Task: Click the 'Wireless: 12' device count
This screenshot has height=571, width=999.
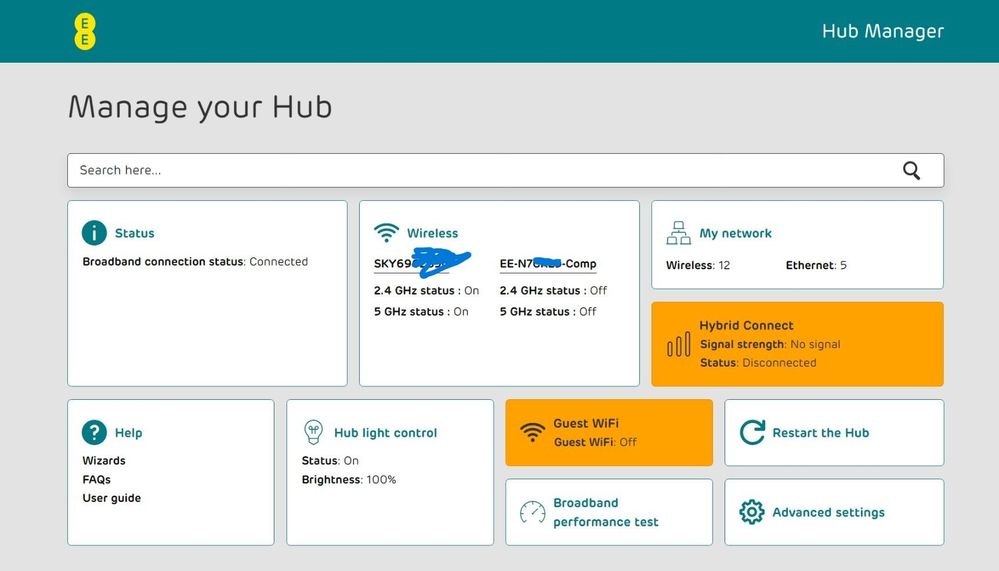Action: pyautogui.click(x=698, y=265)
